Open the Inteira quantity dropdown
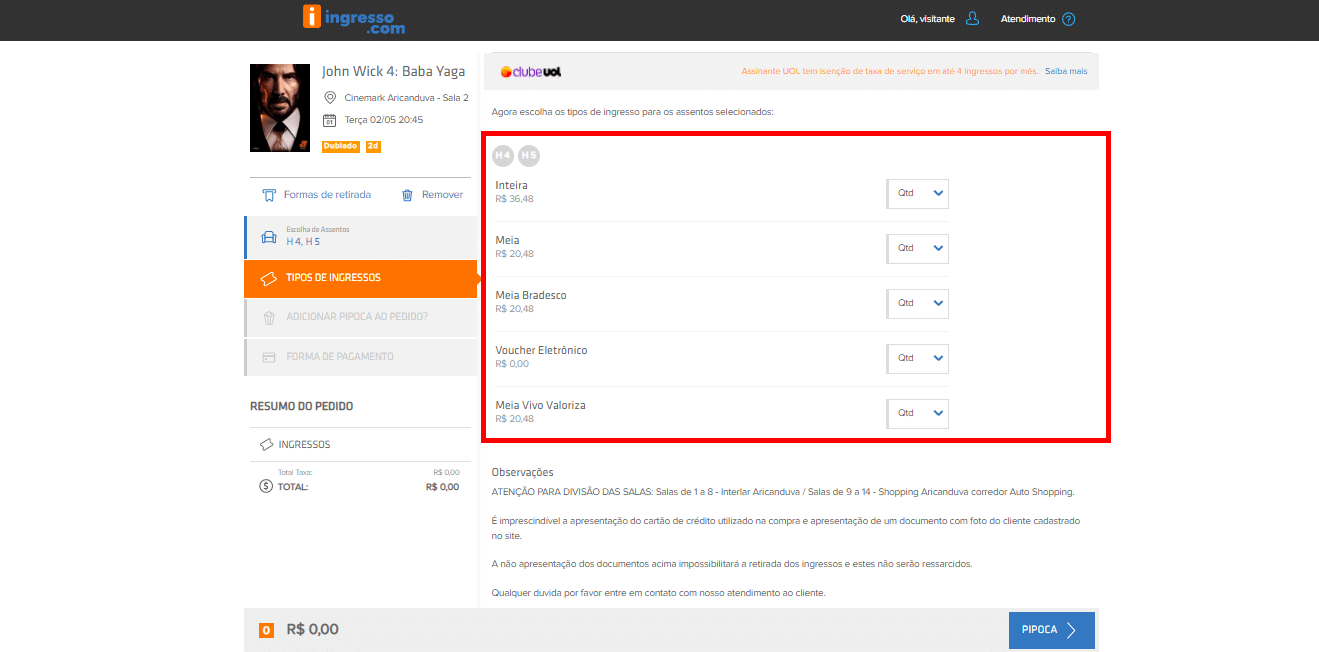Viewport: 1319px width, 652px height. coord(917,194)
